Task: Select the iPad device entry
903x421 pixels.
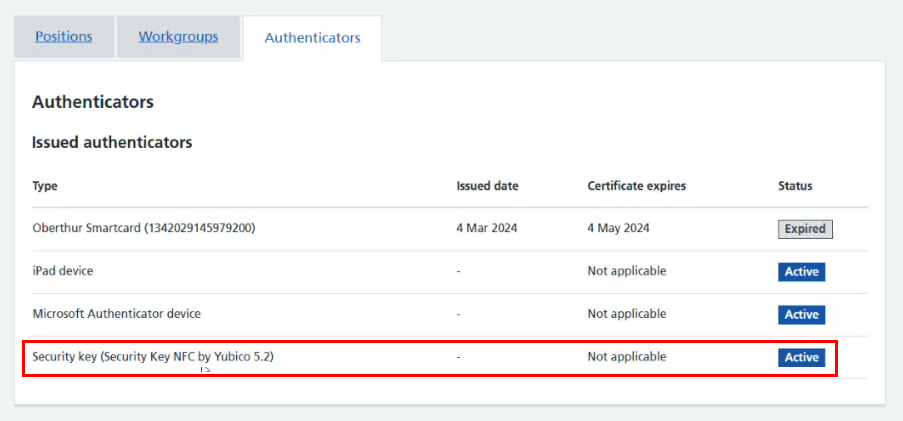Action: 63,271
